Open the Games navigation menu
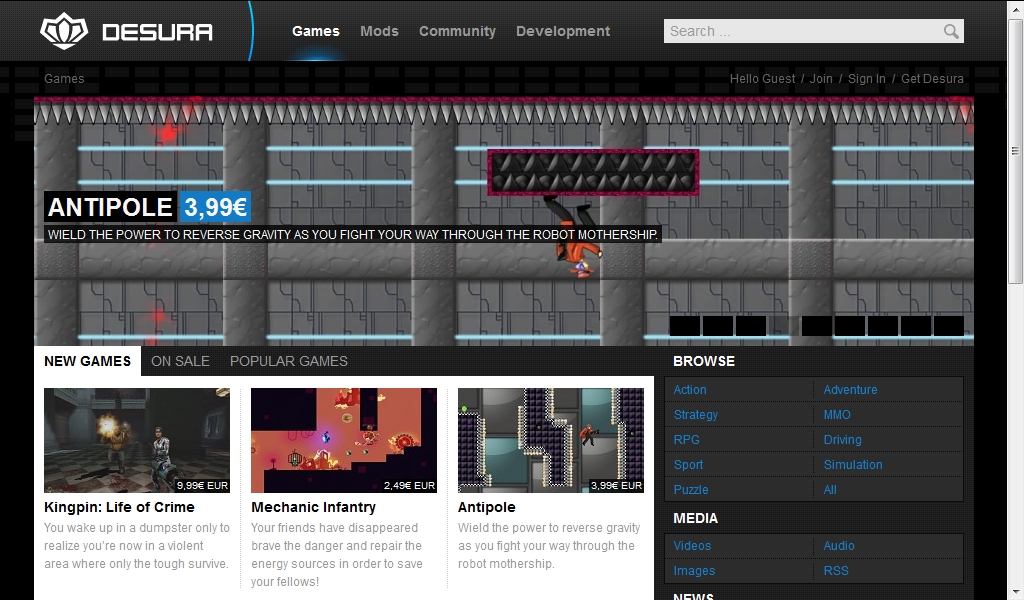1024x600 pixels. click(315, 31)
